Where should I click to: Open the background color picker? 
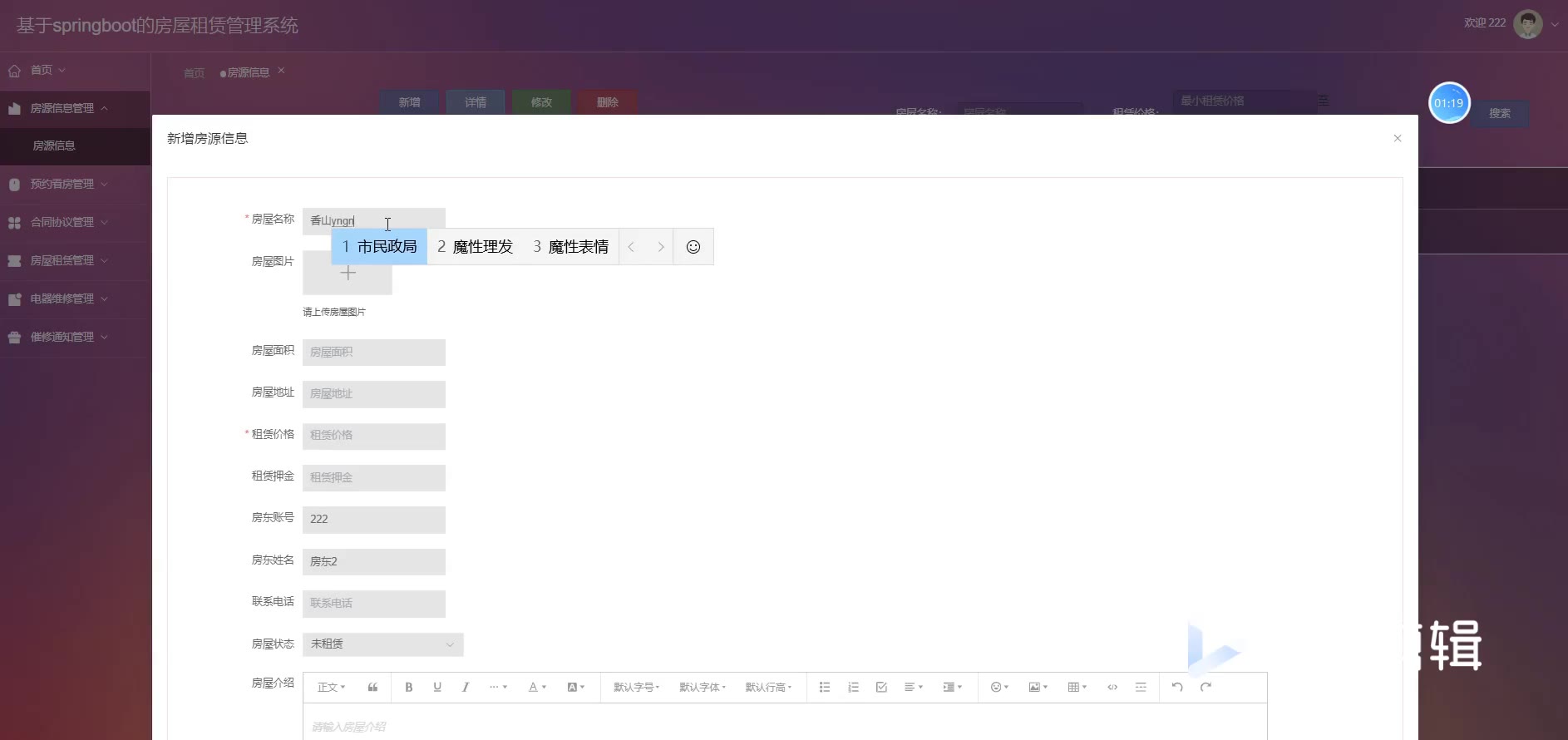click(575, 687)
